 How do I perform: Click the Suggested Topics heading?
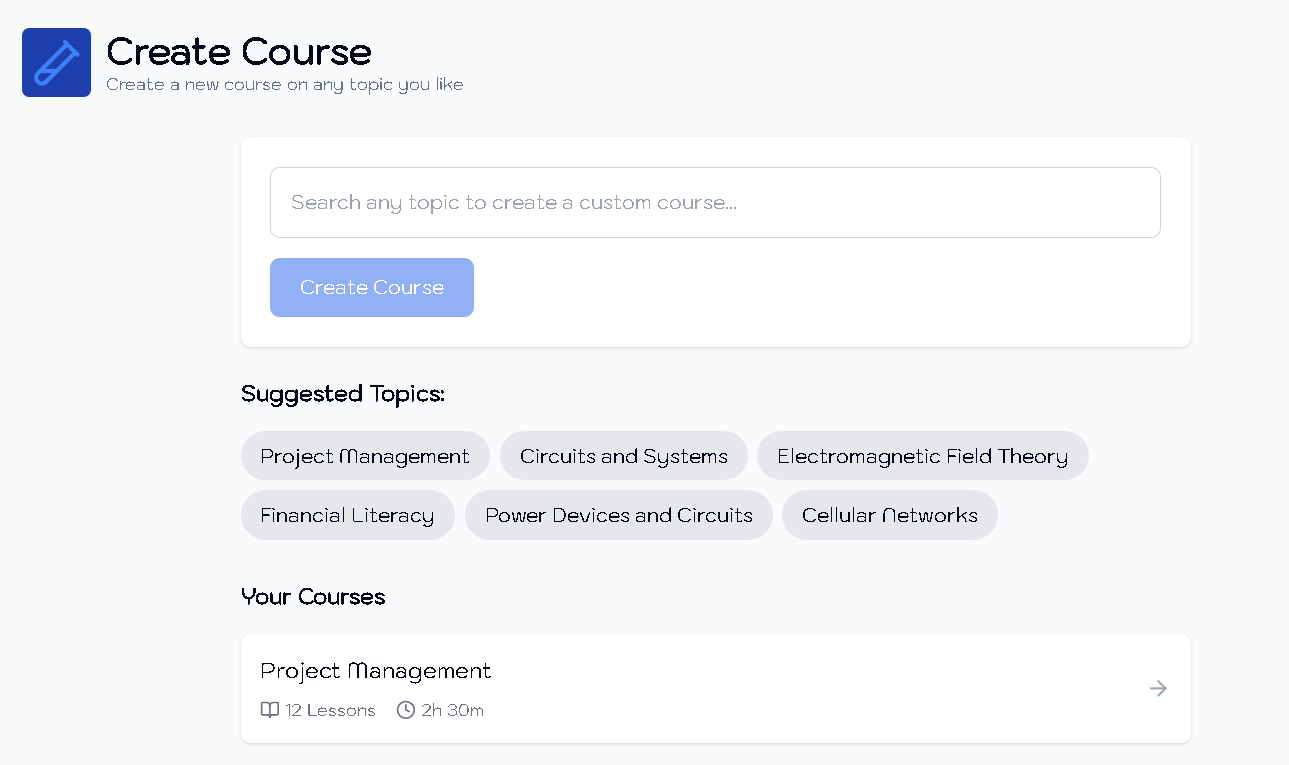[x=342, y=394]
